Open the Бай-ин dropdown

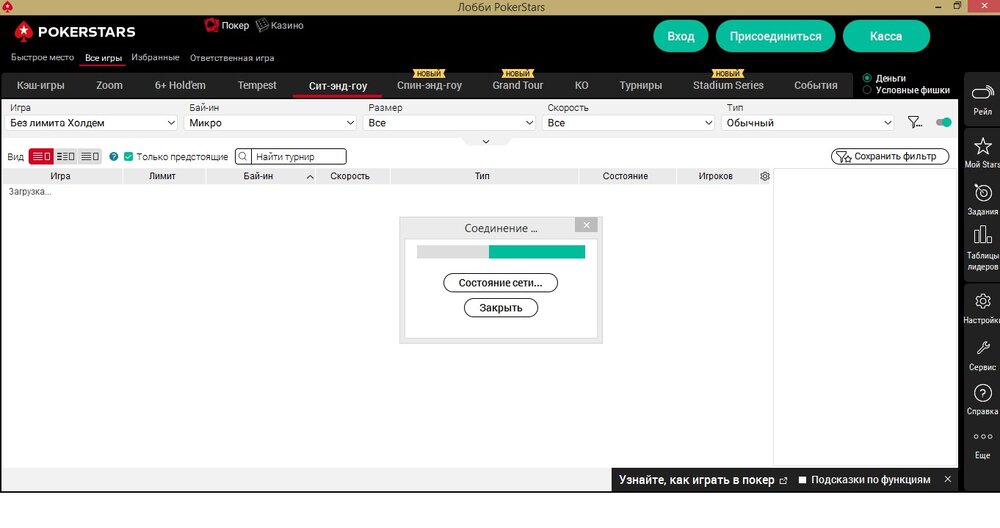coord(270,122)
